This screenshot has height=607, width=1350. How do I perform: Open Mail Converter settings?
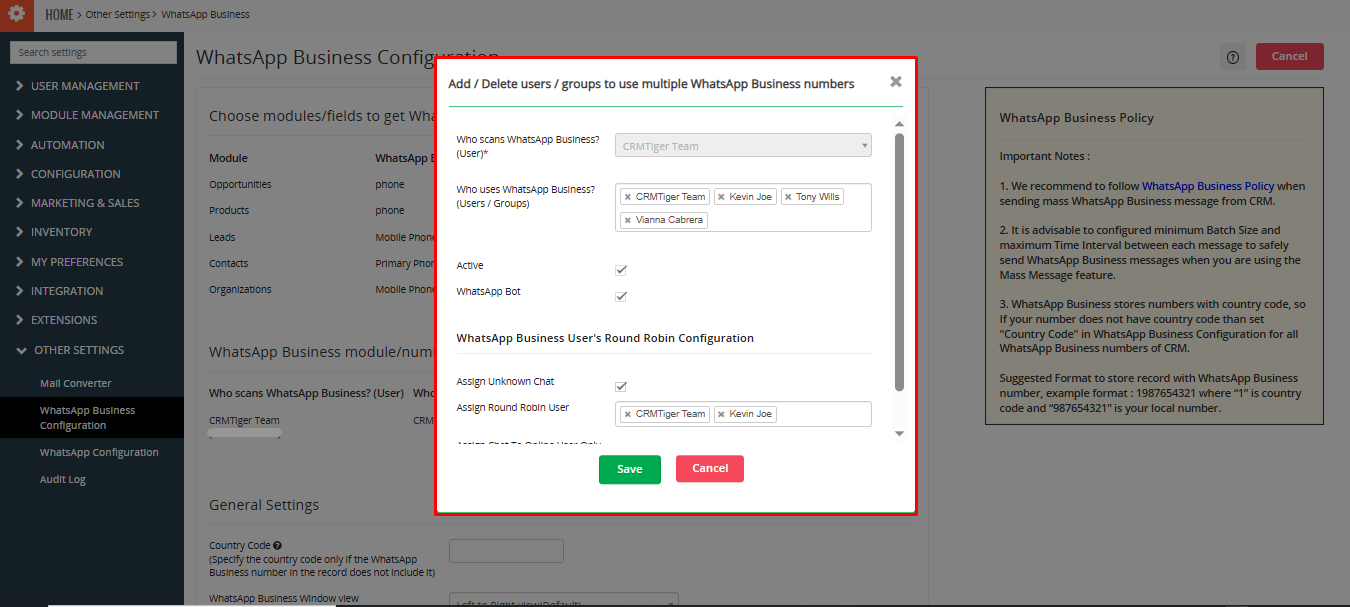76,383
